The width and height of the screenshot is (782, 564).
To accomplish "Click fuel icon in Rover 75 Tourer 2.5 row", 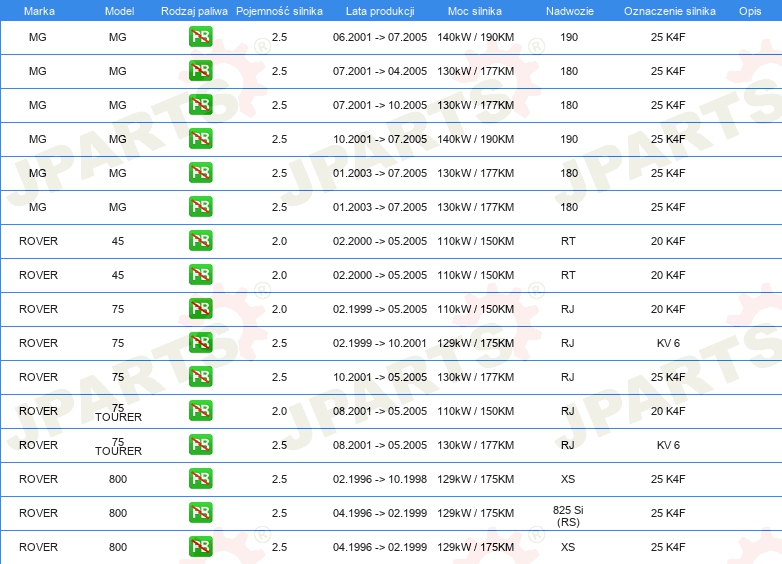I will pos(200,445).
